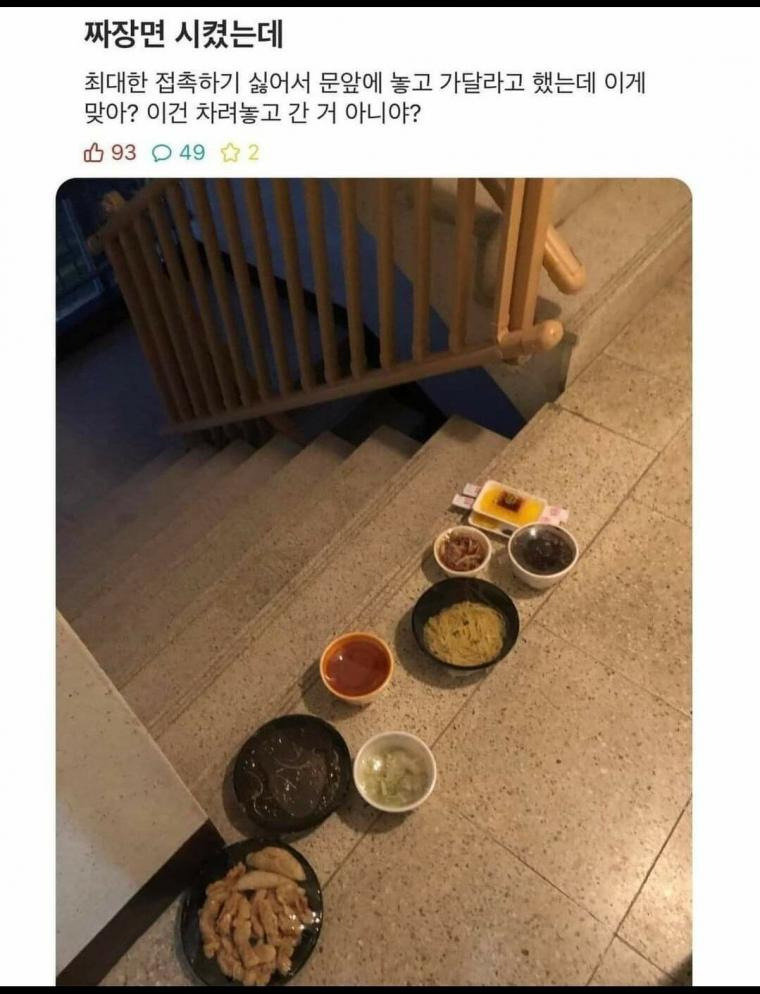Click the black plate with jjajang sauce
The width and height of the screenshot is (760, 994).
pos(292,772)
